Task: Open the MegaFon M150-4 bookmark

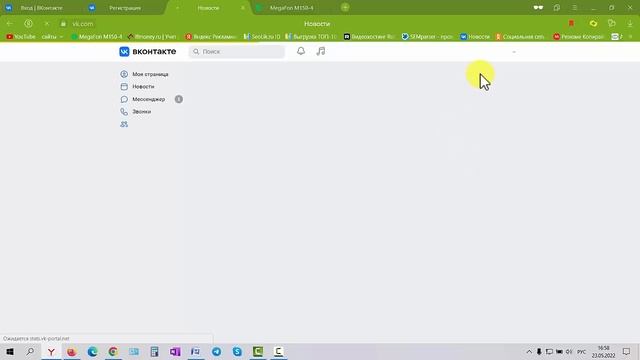Action: (x=97, y=37)
